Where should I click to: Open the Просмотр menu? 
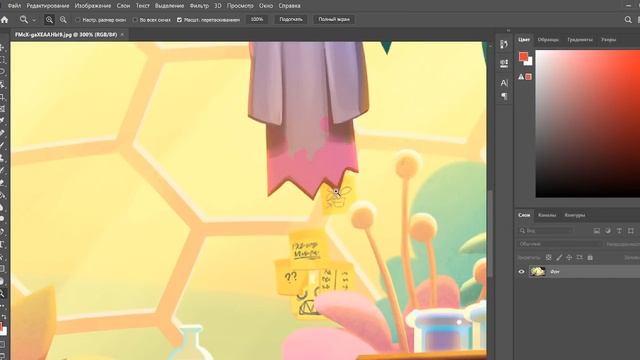[240, 6]
